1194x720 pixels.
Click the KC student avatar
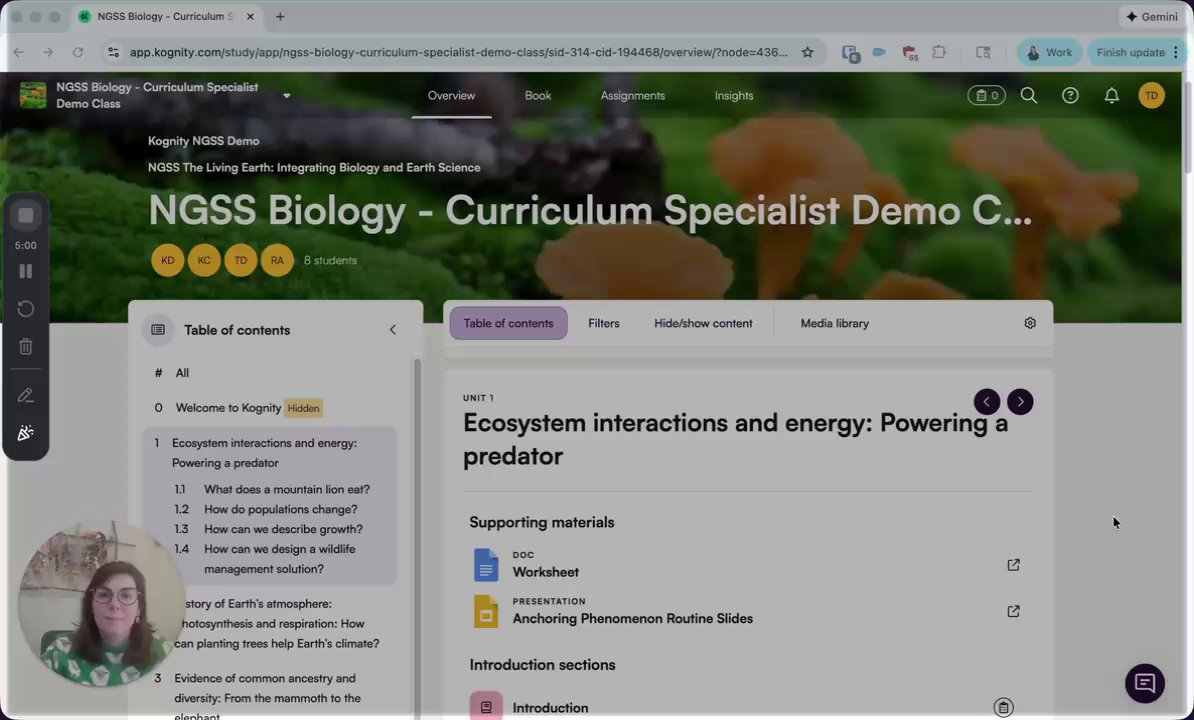204,260
